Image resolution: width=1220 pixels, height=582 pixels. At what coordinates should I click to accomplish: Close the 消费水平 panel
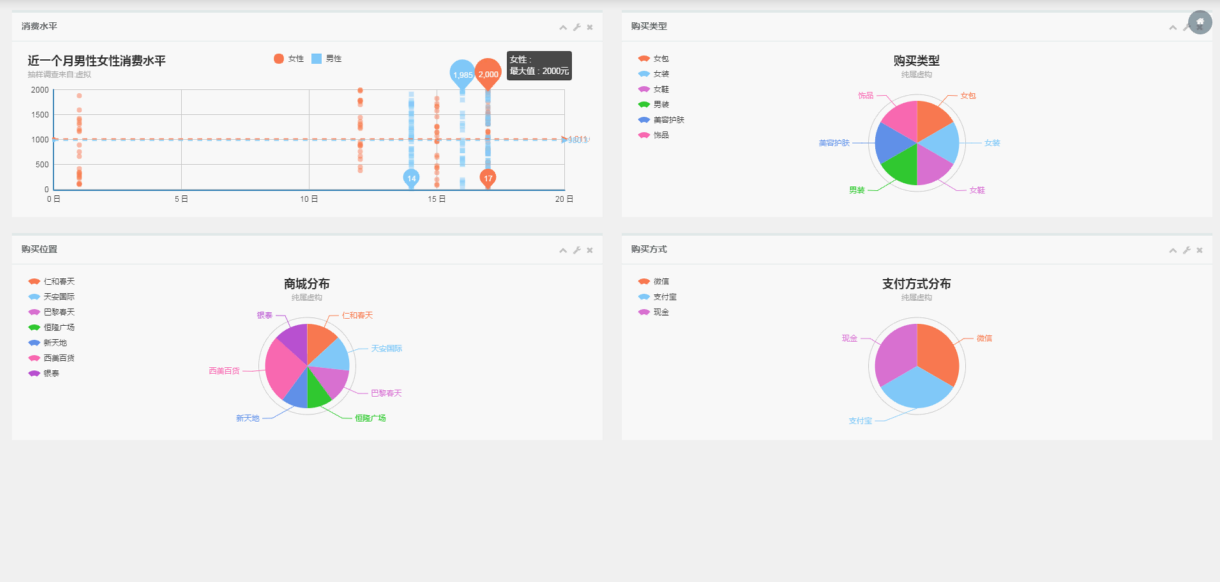pyautogui.click(x=590, y=27)
